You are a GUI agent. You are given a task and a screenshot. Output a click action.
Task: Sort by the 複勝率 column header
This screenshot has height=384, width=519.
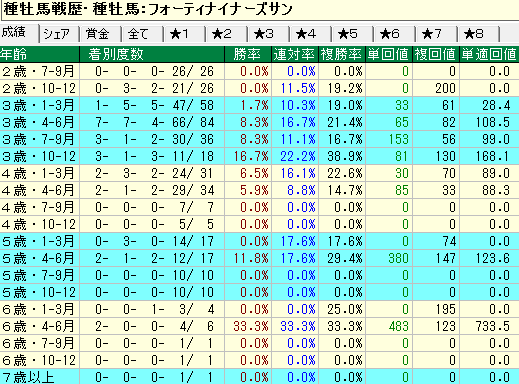click(x=342, y=54)
